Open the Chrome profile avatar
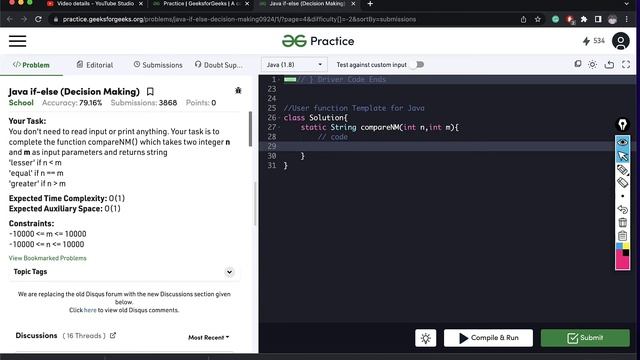This screenshot has height=360, width=640. click(612, 19)
